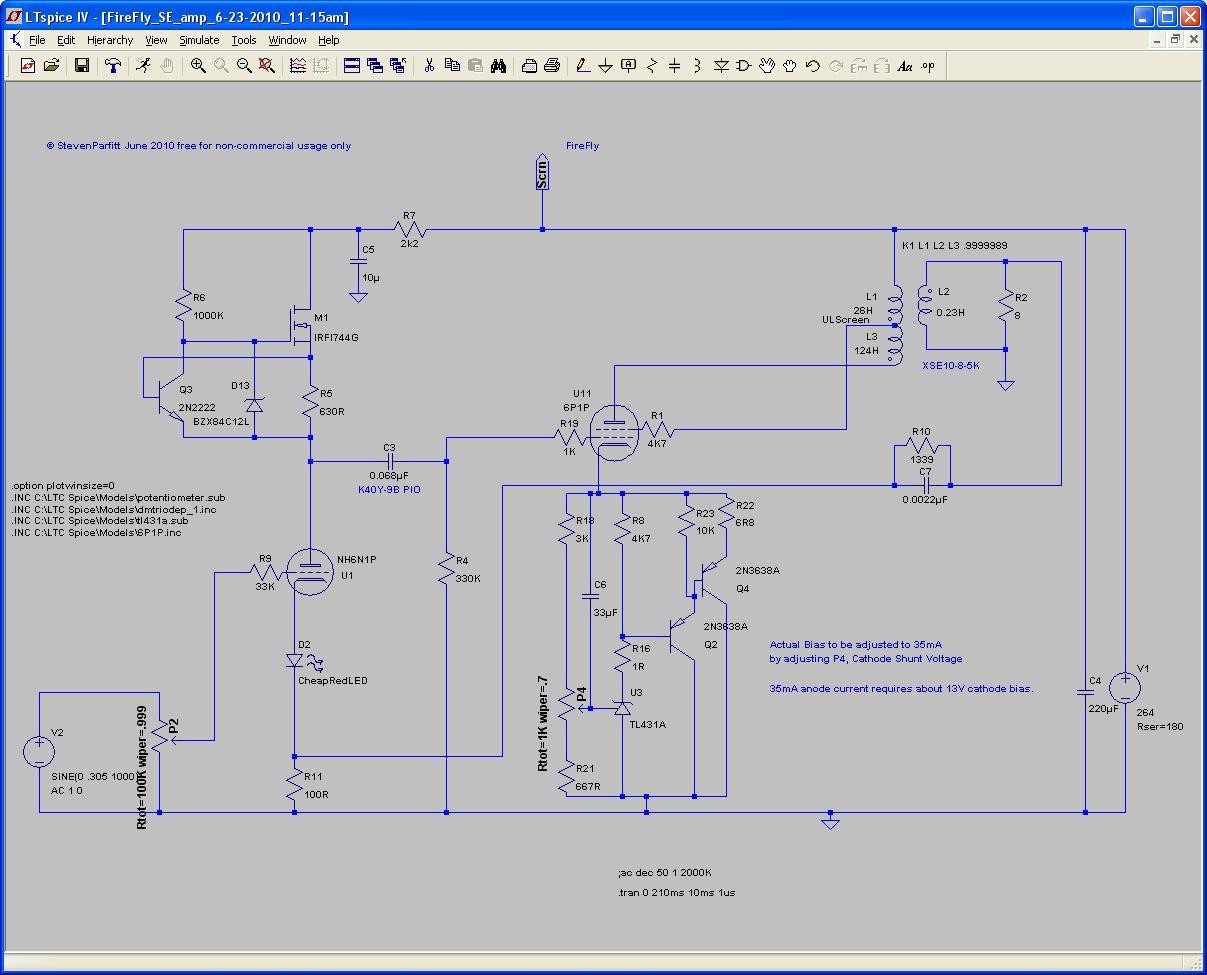Screen dimensions: 1207x975
Task: Copy with duplicate pages icon
Action: coord(452,66)
